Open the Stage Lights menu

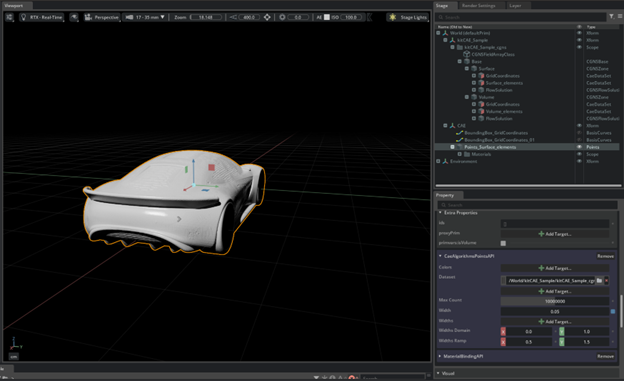[x=408, y=17]
